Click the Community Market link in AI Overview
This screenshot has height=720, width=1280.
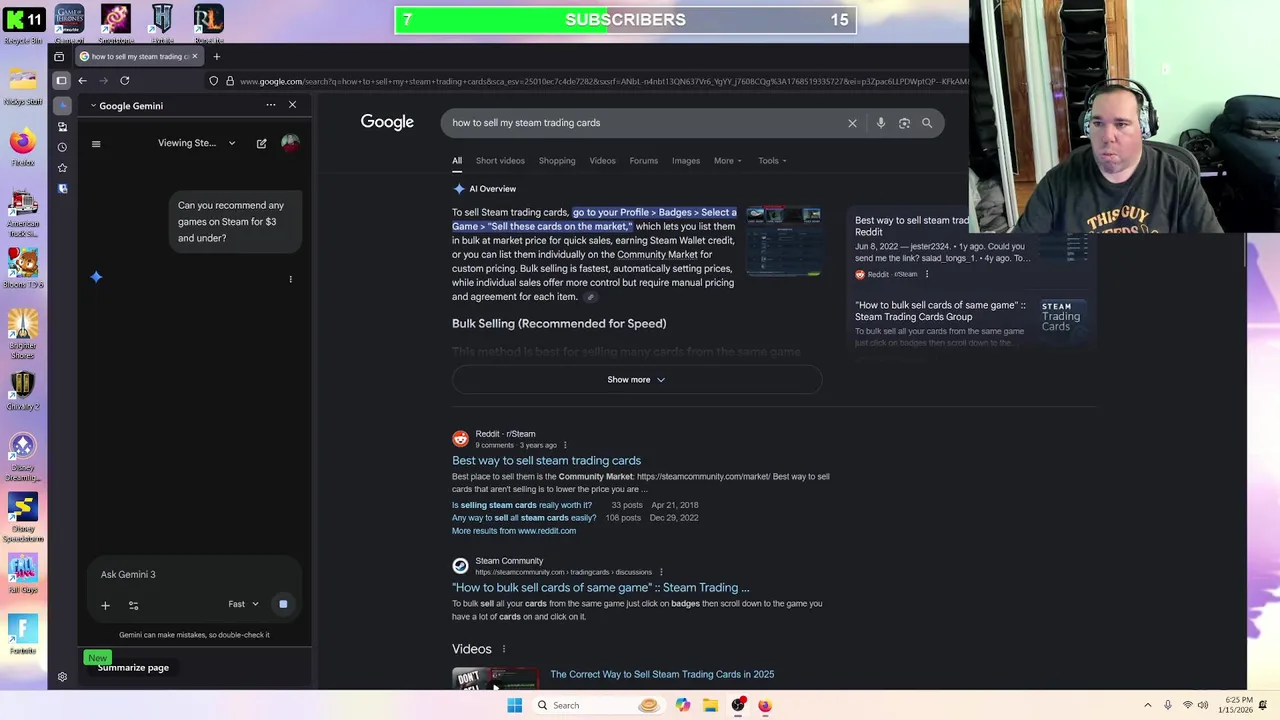point(657,254)
